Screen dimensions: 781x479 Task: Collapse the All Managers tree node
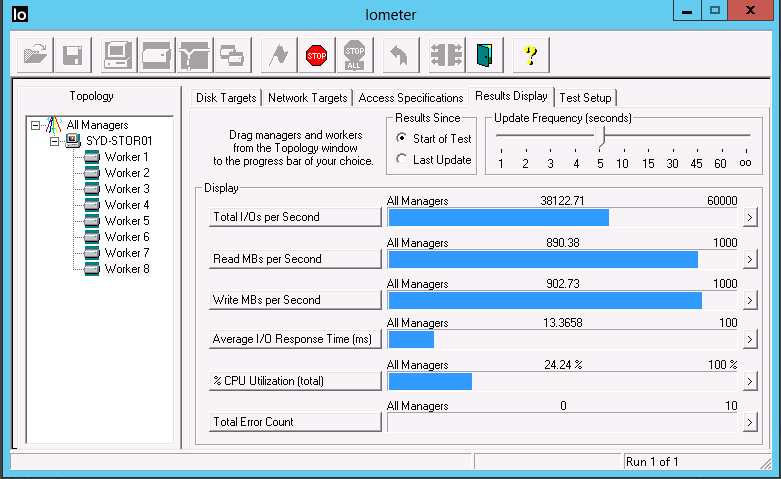pos(35,125)
